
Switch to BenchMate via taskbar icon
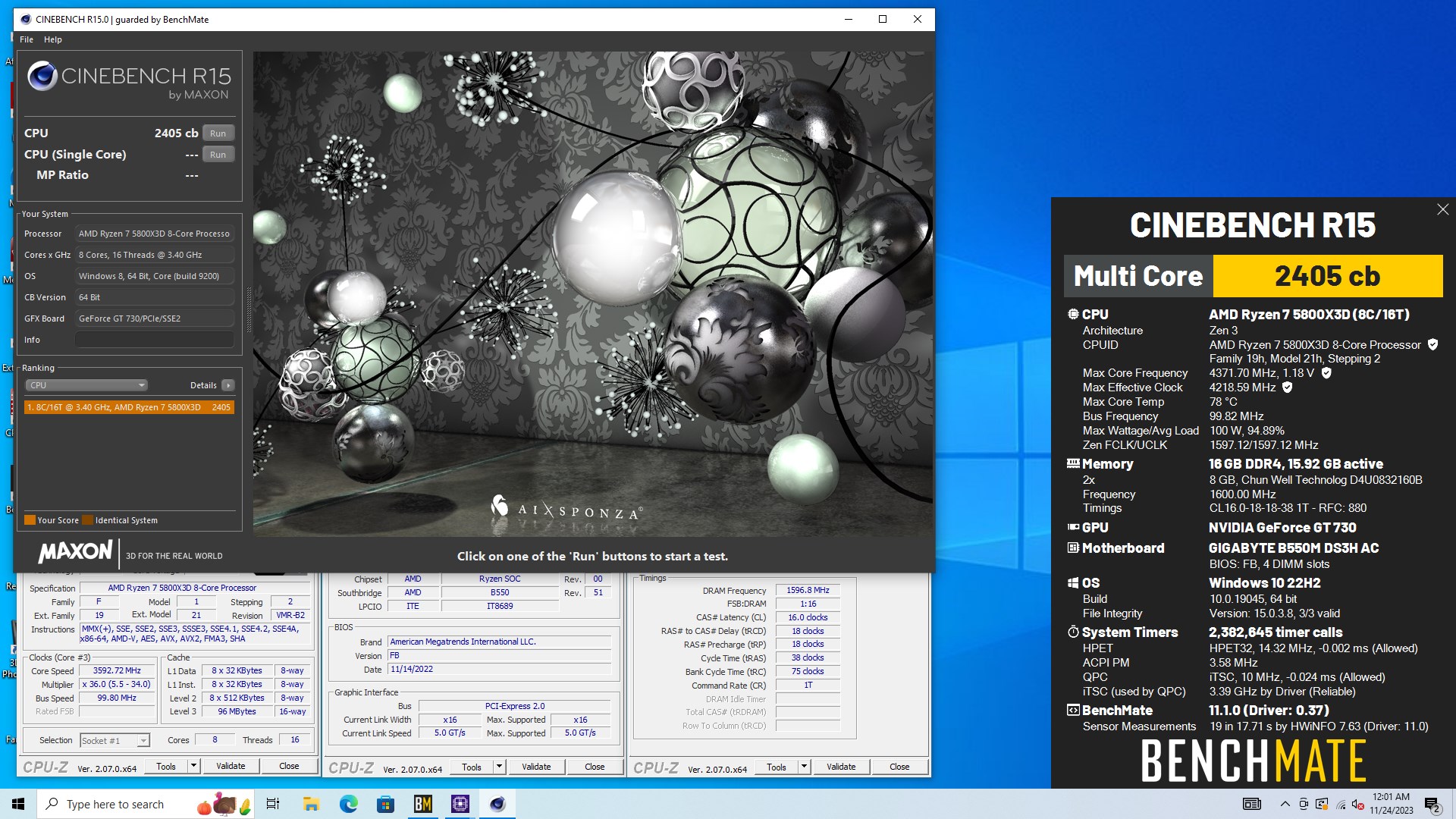(423, 804)
